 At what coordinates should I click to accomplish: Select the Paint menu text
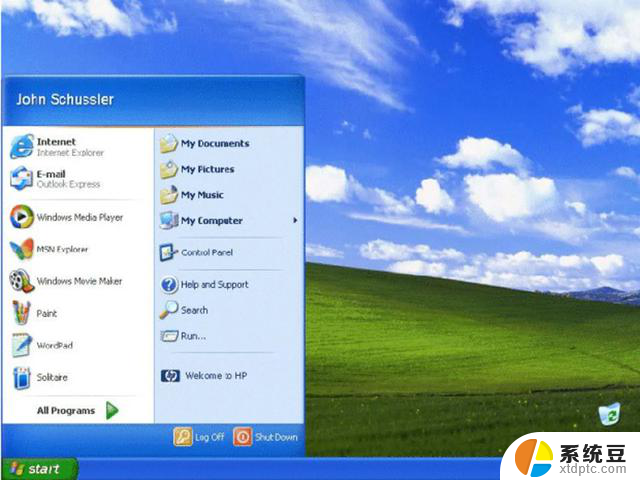point(47,313)
